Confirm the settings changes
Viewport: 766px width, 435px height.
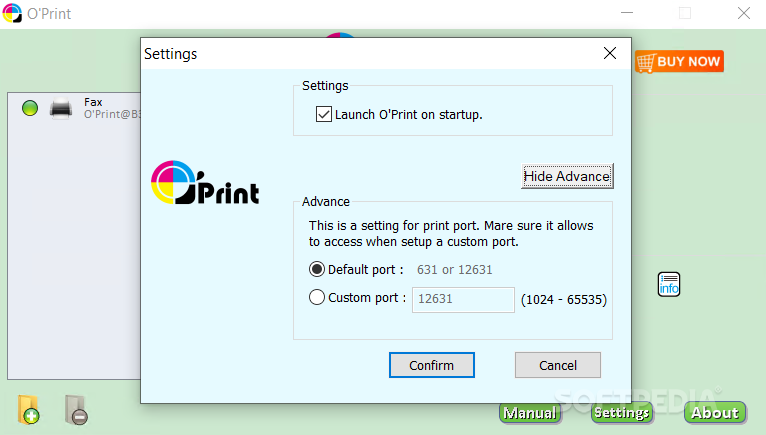click(431, 365)
